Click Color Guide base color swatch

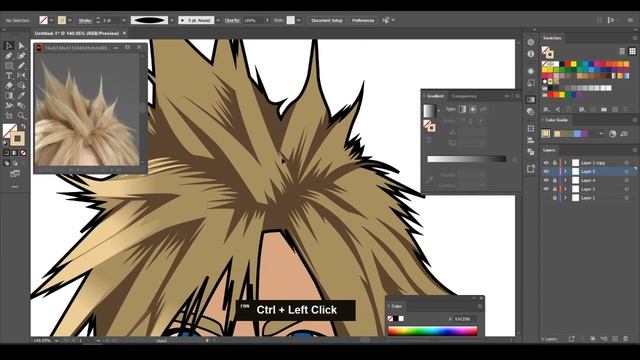pyautogui.click(x=546, y=133)
